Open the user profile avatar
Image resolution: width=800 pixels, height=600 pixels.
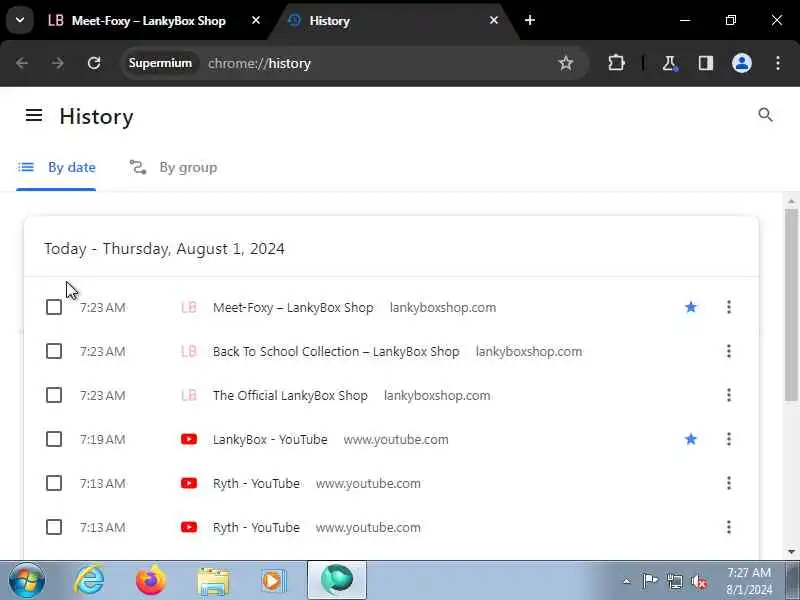coord(741,63)
